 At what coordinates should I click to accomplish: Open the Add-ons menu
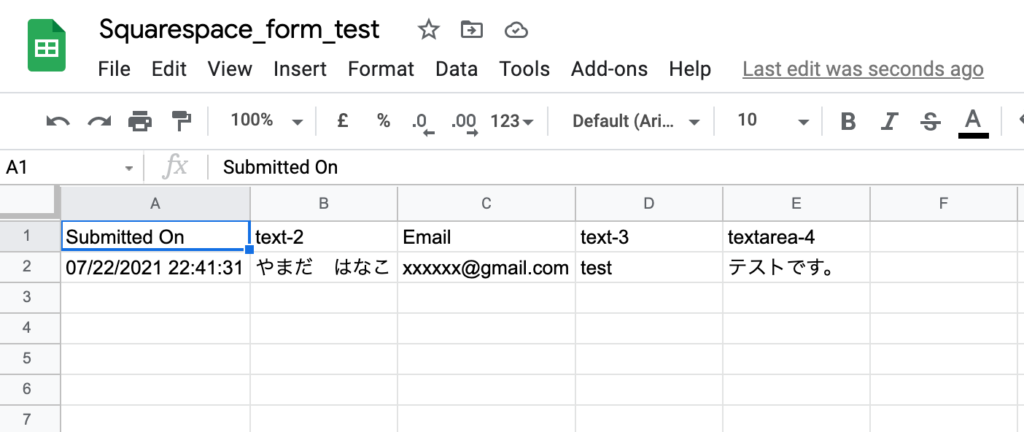click(x=609, y=69)
